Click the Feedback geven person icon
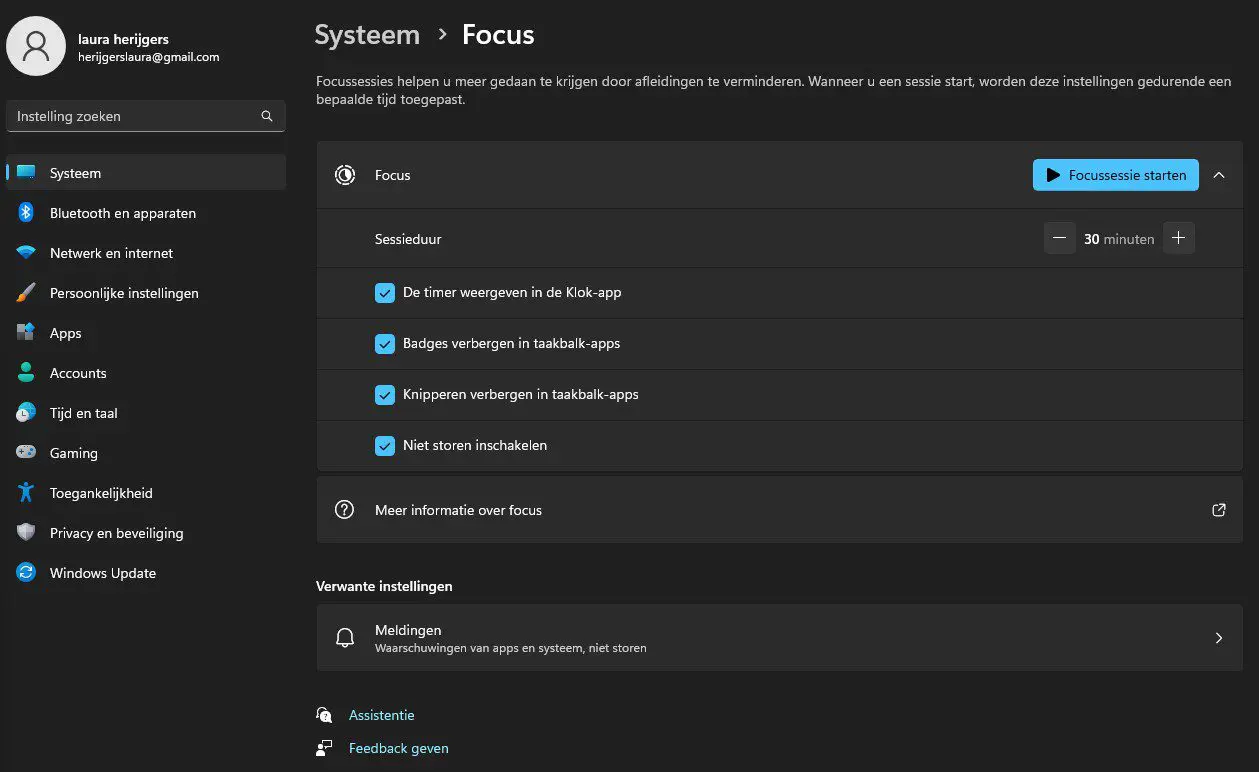The image size is (1259, 772). 324,748
